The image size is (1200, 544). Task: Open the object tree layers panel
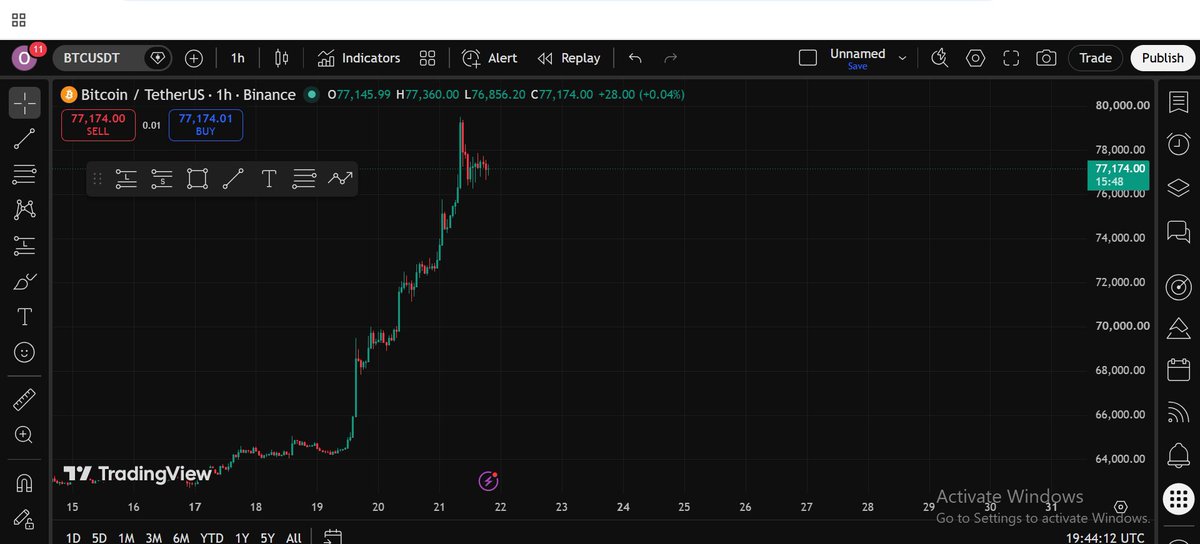pyautogui.click(x=1179, y=187)
